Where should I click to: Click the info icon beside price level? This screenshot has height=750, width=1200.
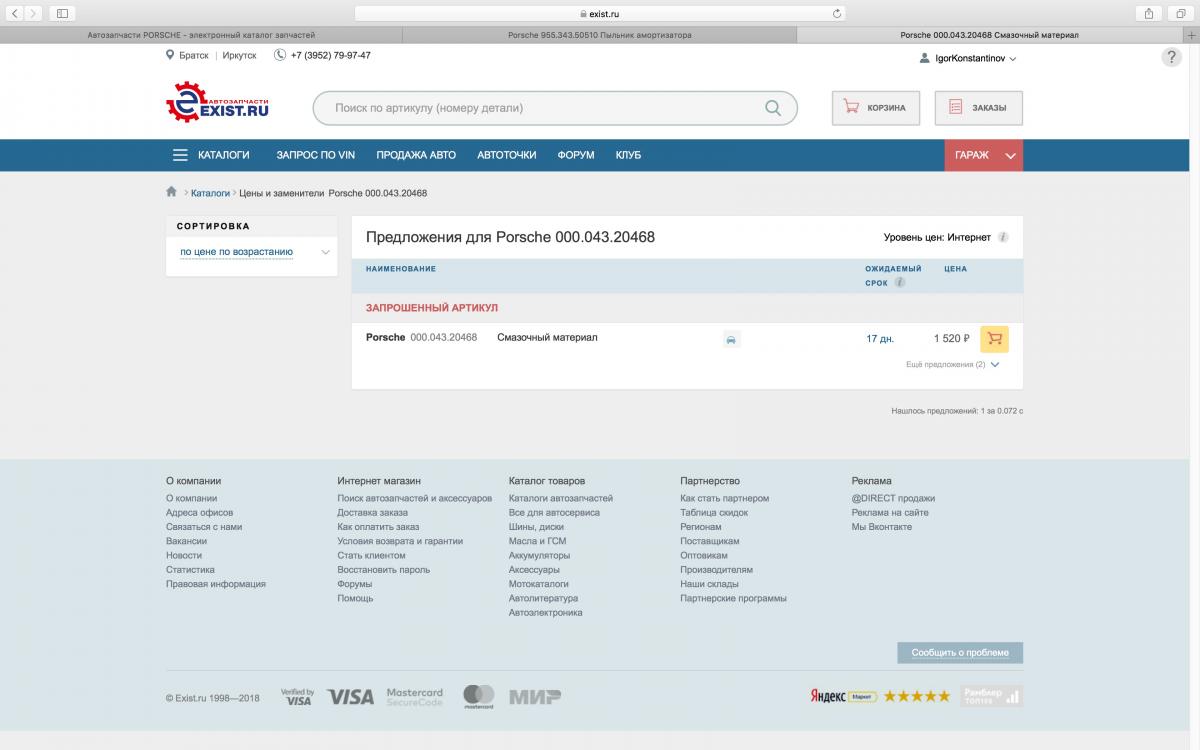pos(1003,238)
